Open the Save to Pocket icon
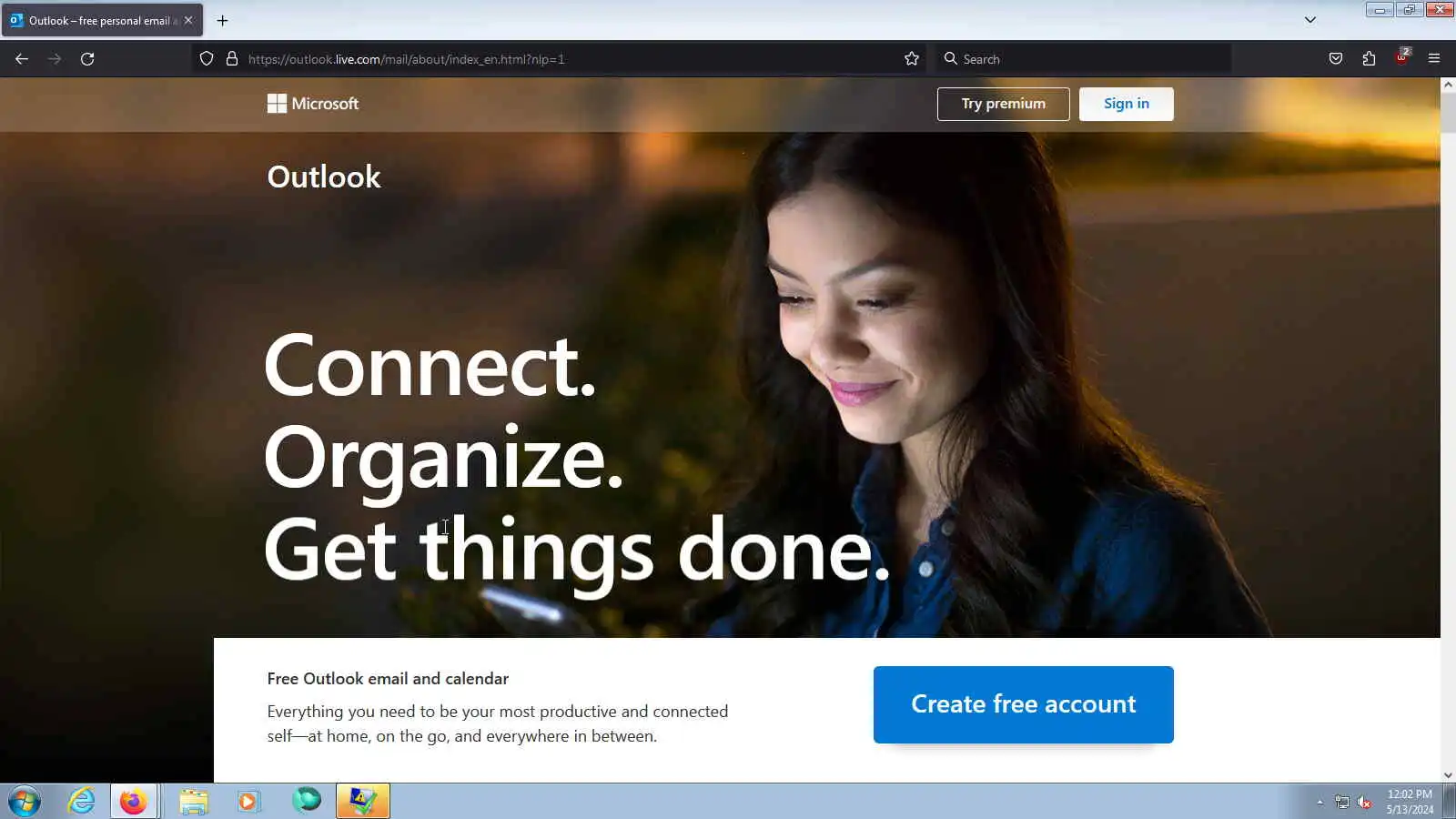 1336,59
